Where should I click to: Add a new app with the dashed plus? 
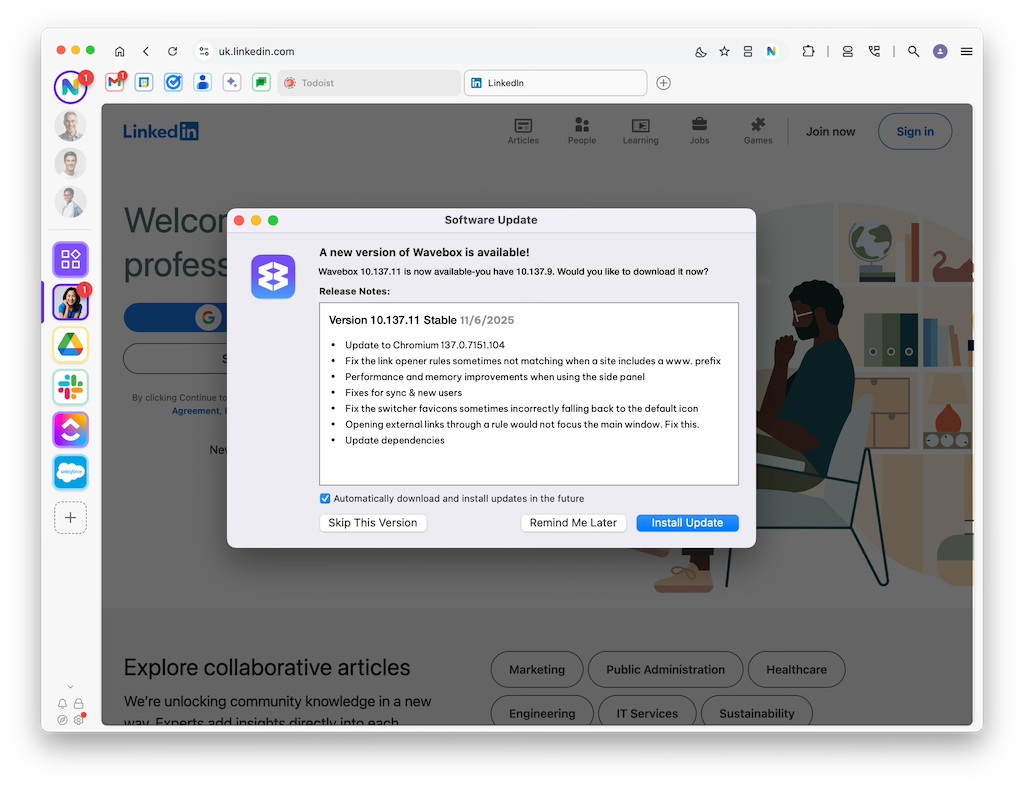click(71, 518)
